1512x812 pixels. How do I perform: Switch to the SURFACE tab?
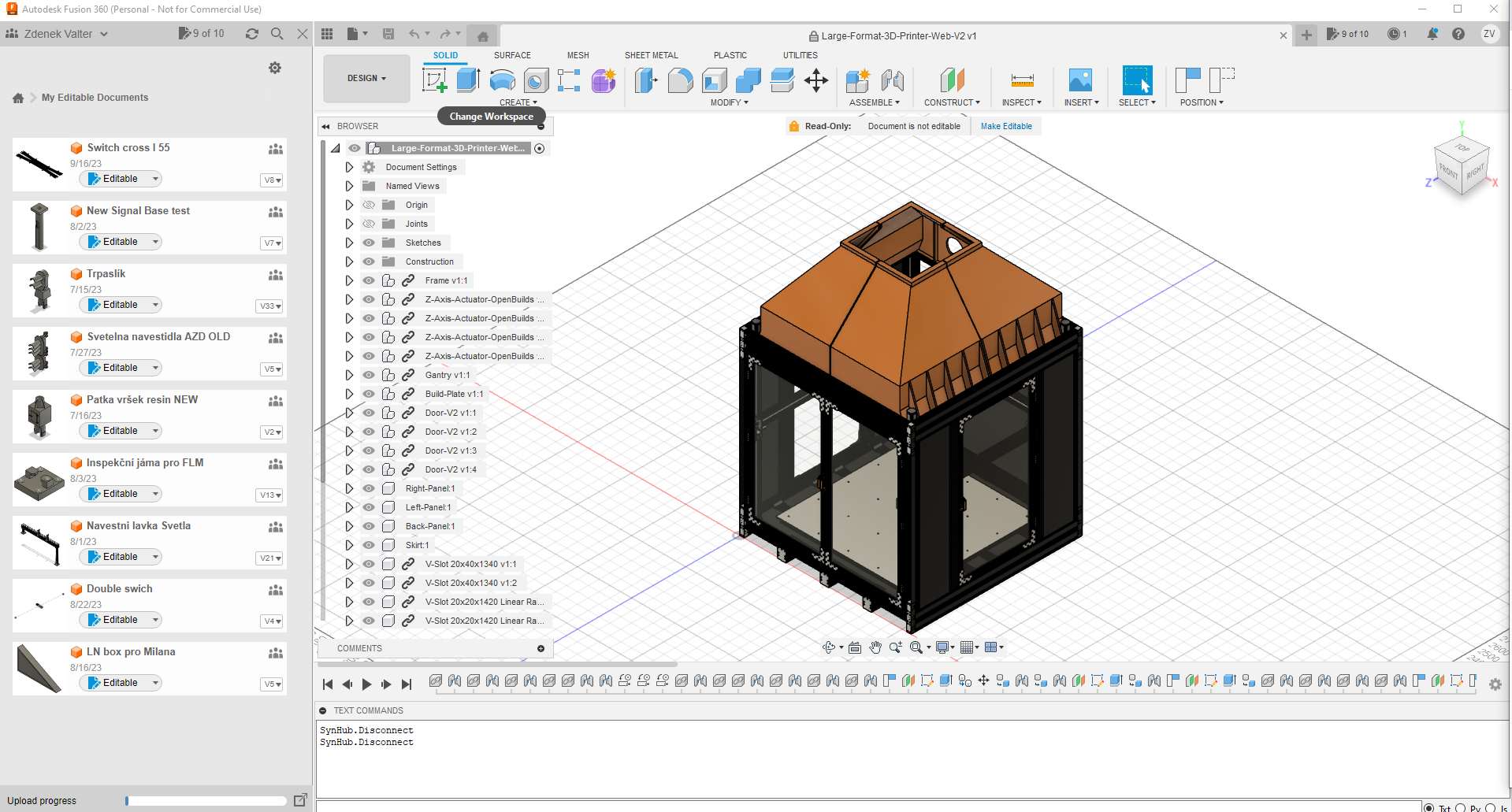(512, 55)
